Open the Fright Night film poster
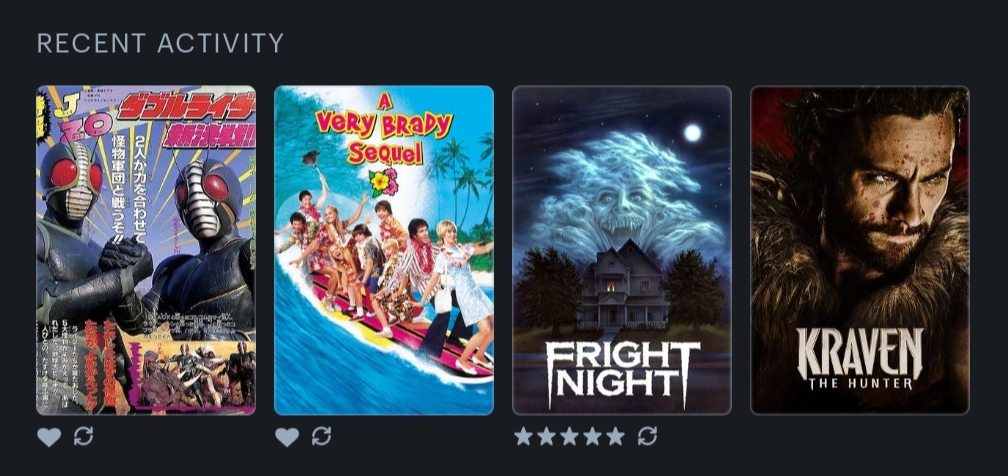The image size is (1008, 476). [x=622, y=250]
